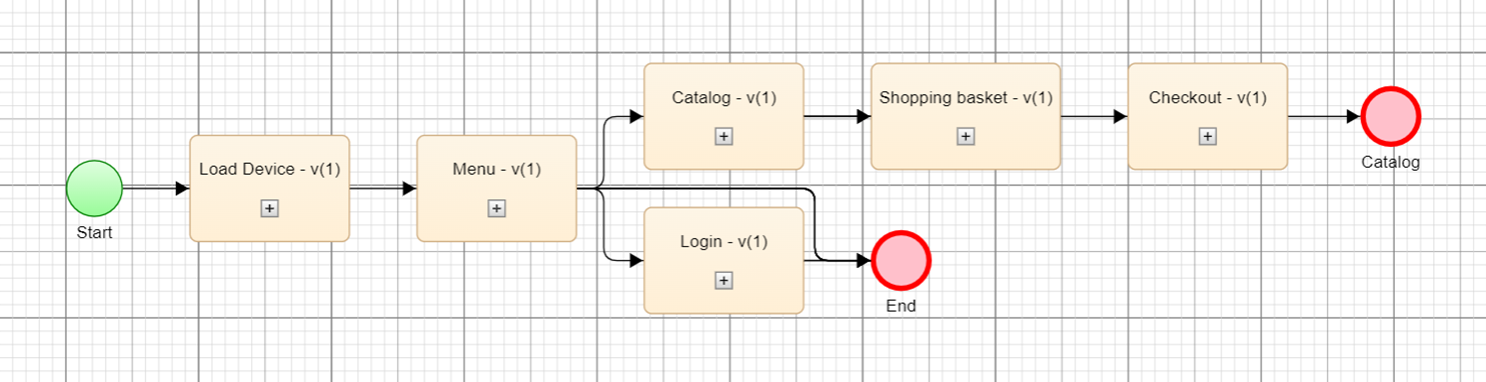The height and width of the screenshot is (382, 1486).
Task: Select the green Start event circle
Action: coord(94,188)
